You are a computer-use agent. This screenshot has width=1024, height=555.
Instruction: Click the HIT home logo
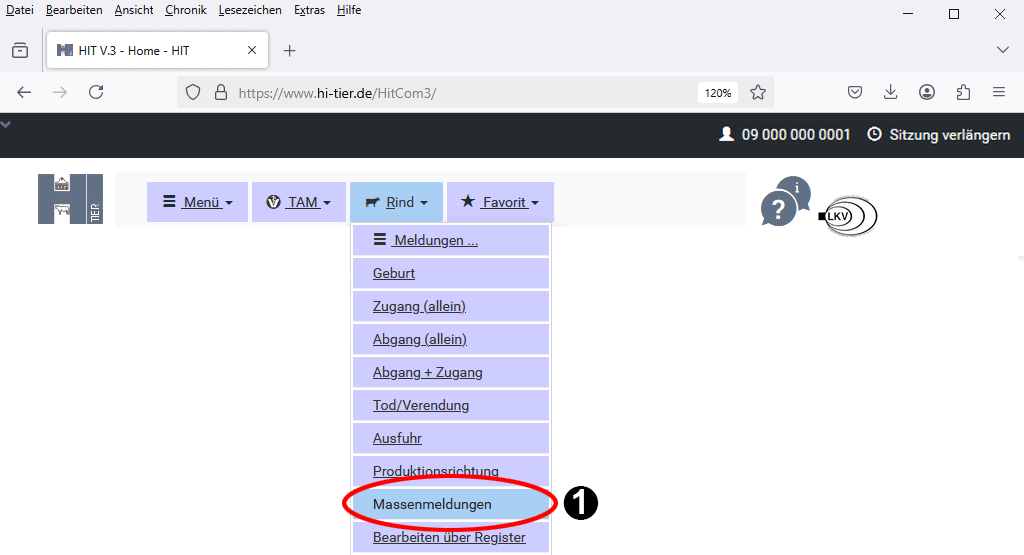point(70,199)
